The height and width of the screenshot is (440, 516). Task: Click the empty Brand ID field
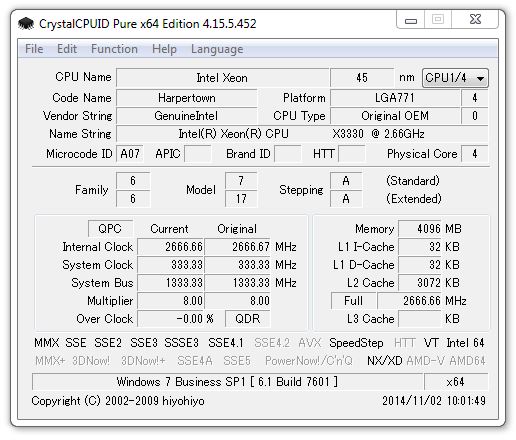click(288, 154)
